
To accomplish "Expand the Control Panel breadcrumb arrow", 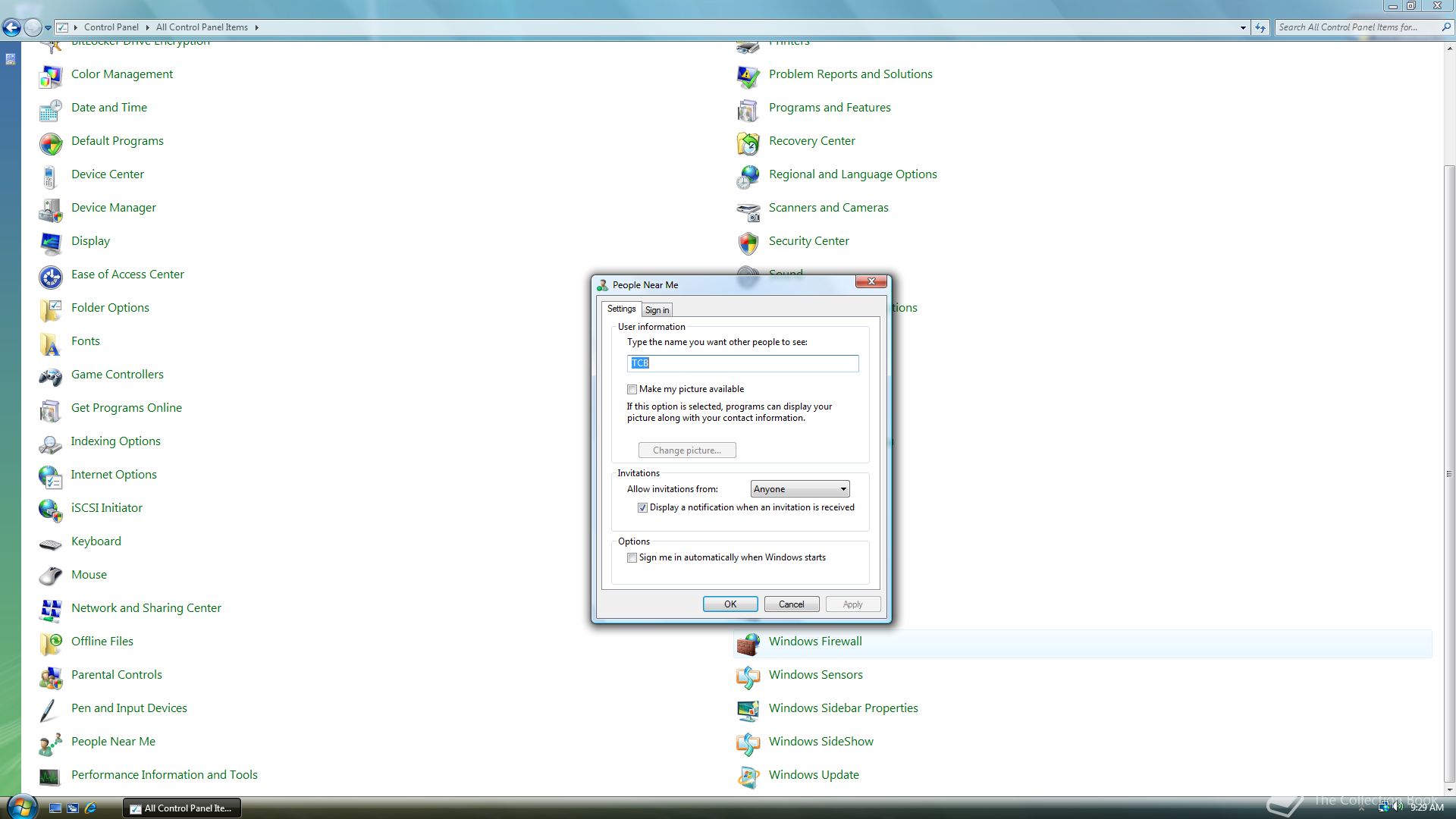I will coord(147,27).
